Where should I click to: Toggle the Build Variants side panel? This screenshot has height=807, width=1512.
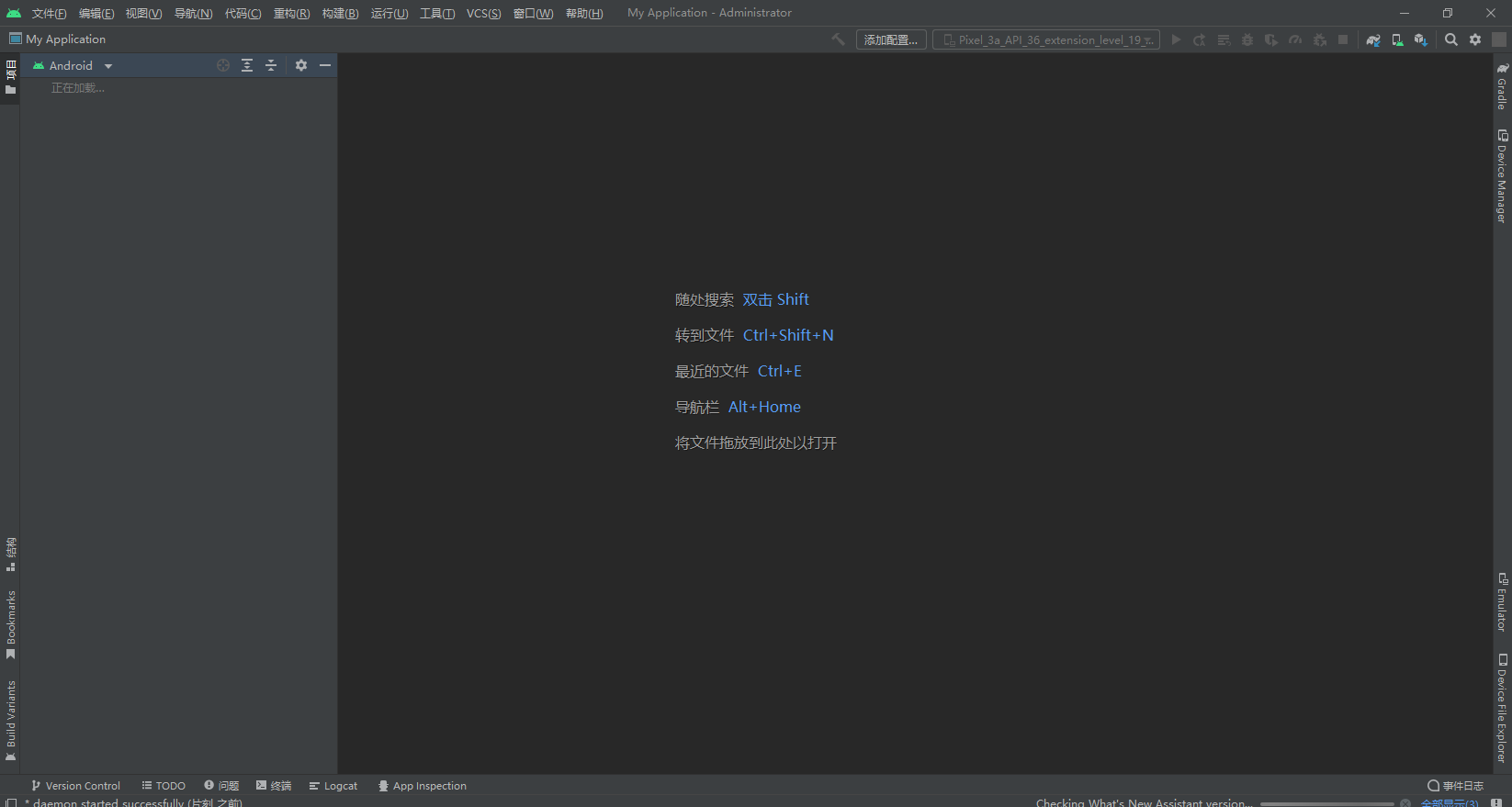click(x=11, y=720)
